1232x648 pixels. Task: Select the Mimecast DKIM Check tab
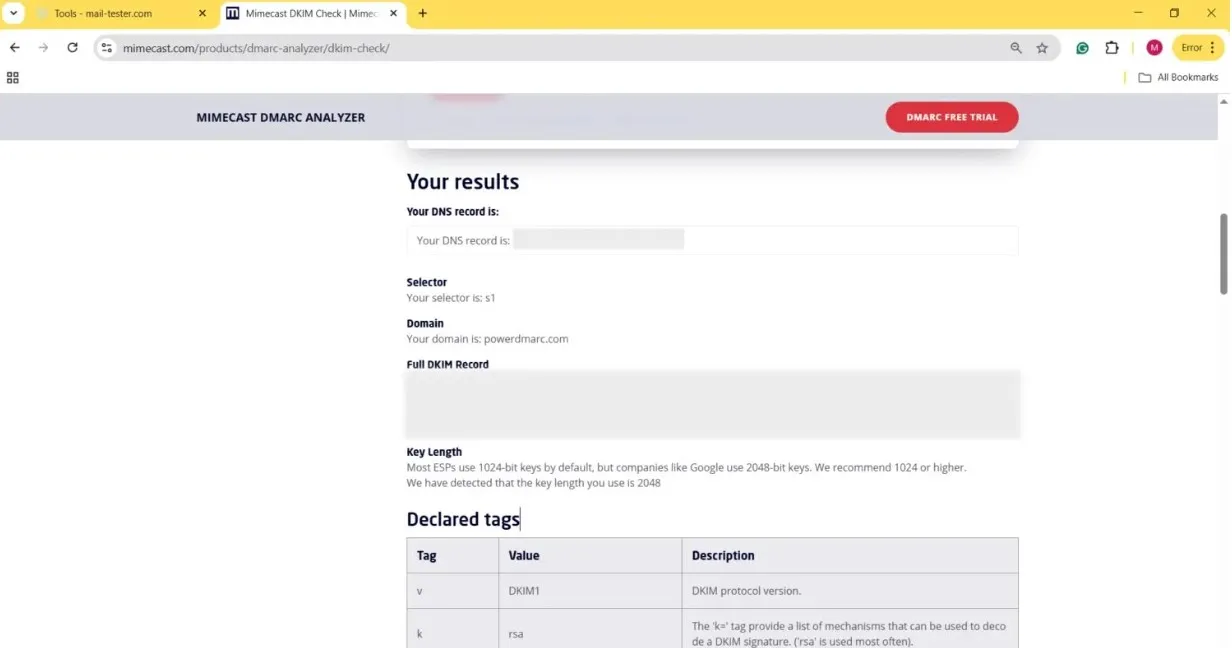310,14
